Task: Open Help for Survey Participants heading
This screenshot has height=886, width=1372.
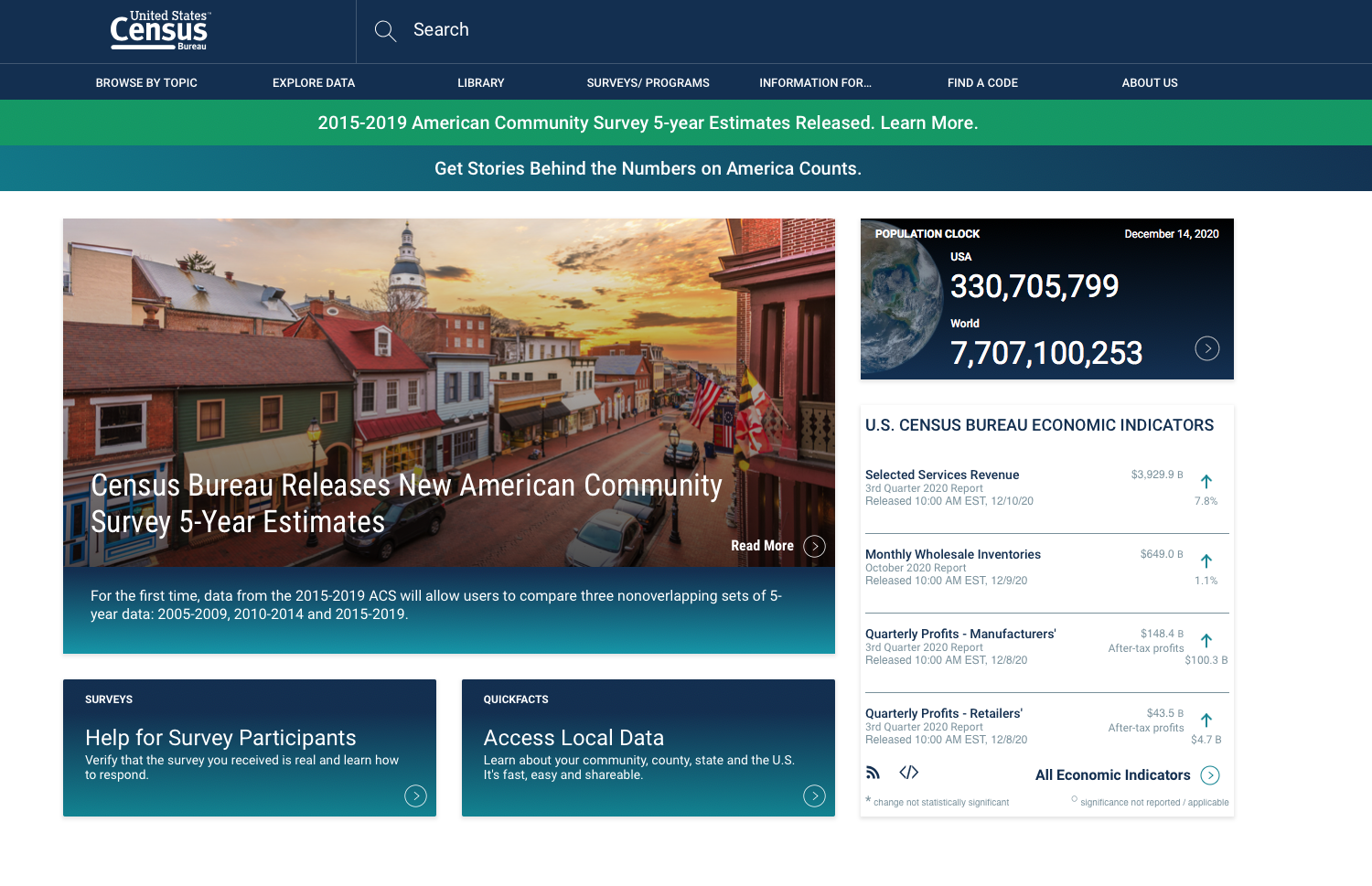Action: (220, 737)
